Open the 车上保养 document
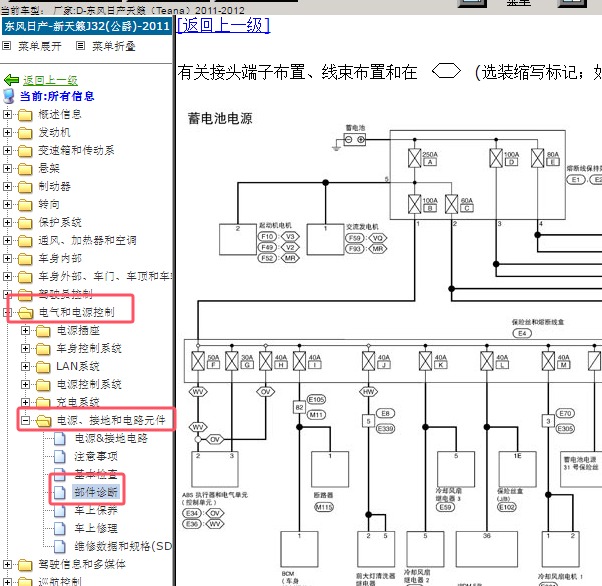 (x=96, y=510)
